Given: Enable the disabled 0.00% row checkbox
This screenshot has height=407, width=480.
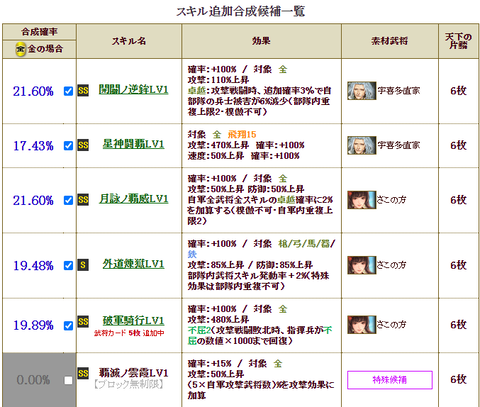Looking at the screenshot, I should pyautogui.click(x=68, y=380).
